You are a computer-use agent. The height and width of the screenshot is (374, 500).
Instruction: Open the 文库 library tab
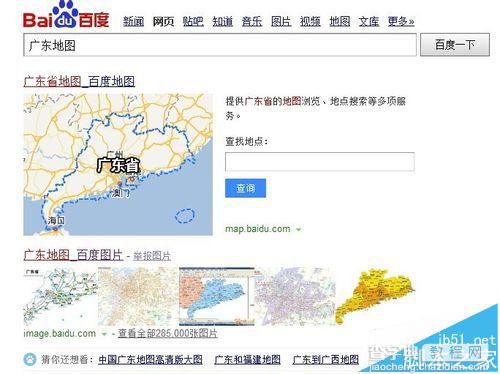point(369,22)
